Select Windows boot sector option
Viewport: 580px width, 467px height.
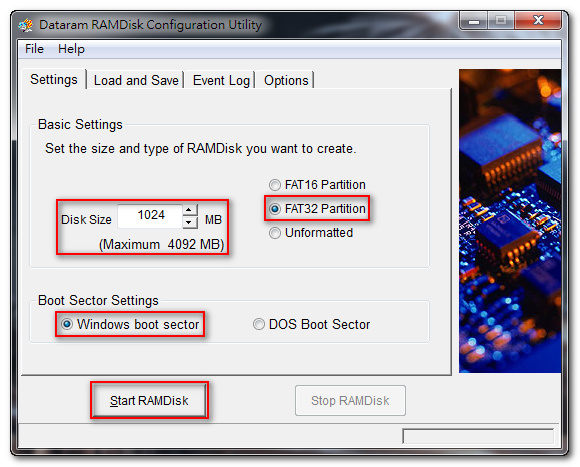(130, 324)
